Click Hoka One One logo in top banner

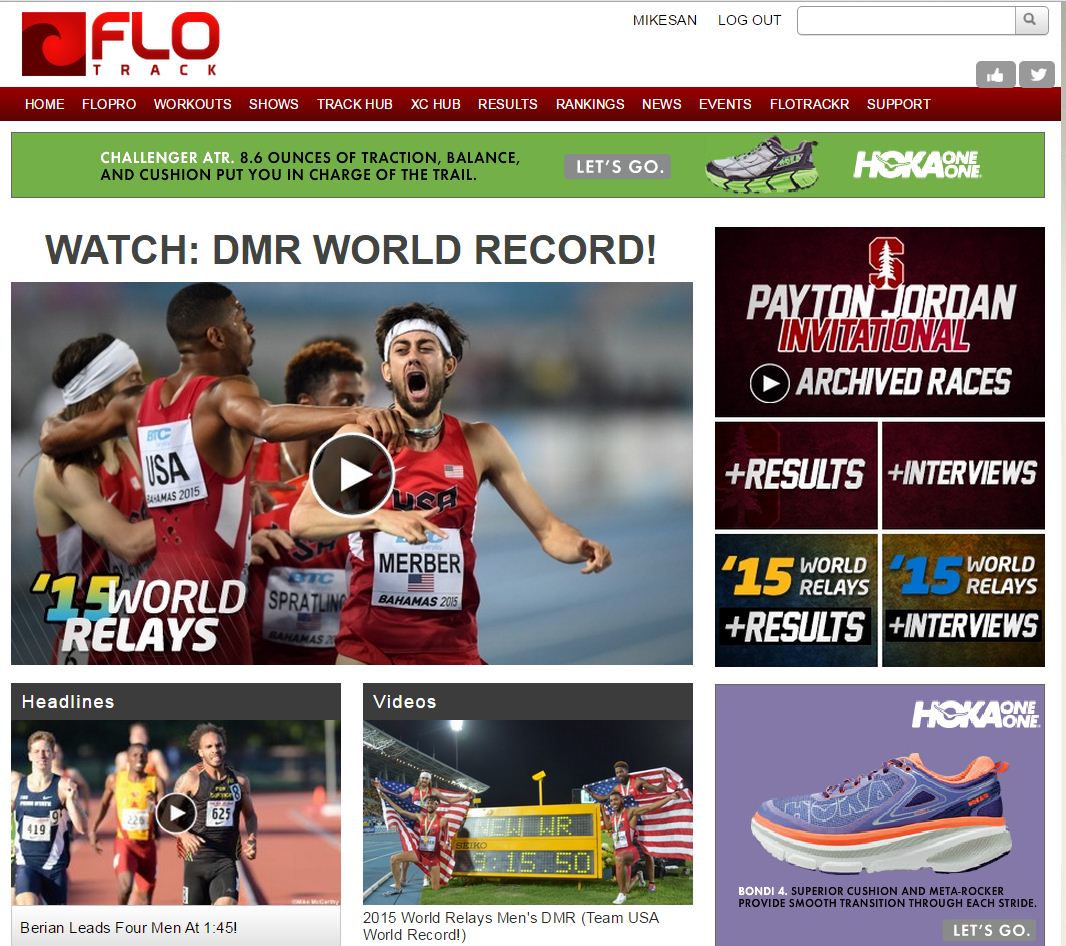[917, 165]
